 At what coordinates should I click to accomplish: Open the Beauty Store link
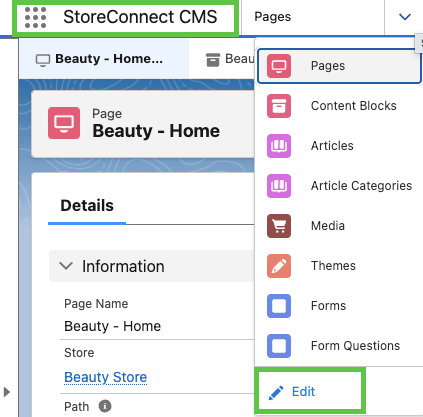point(105,377)
